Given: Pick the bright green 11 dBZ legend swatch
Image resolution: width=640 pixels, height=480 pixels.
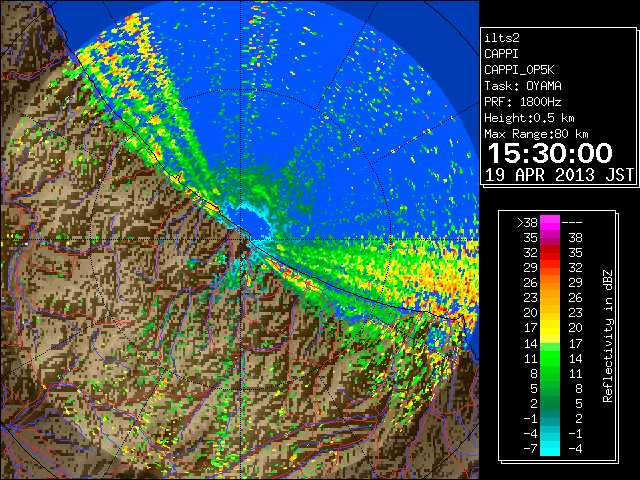Looking at the screenshot, I should (550, 358).
